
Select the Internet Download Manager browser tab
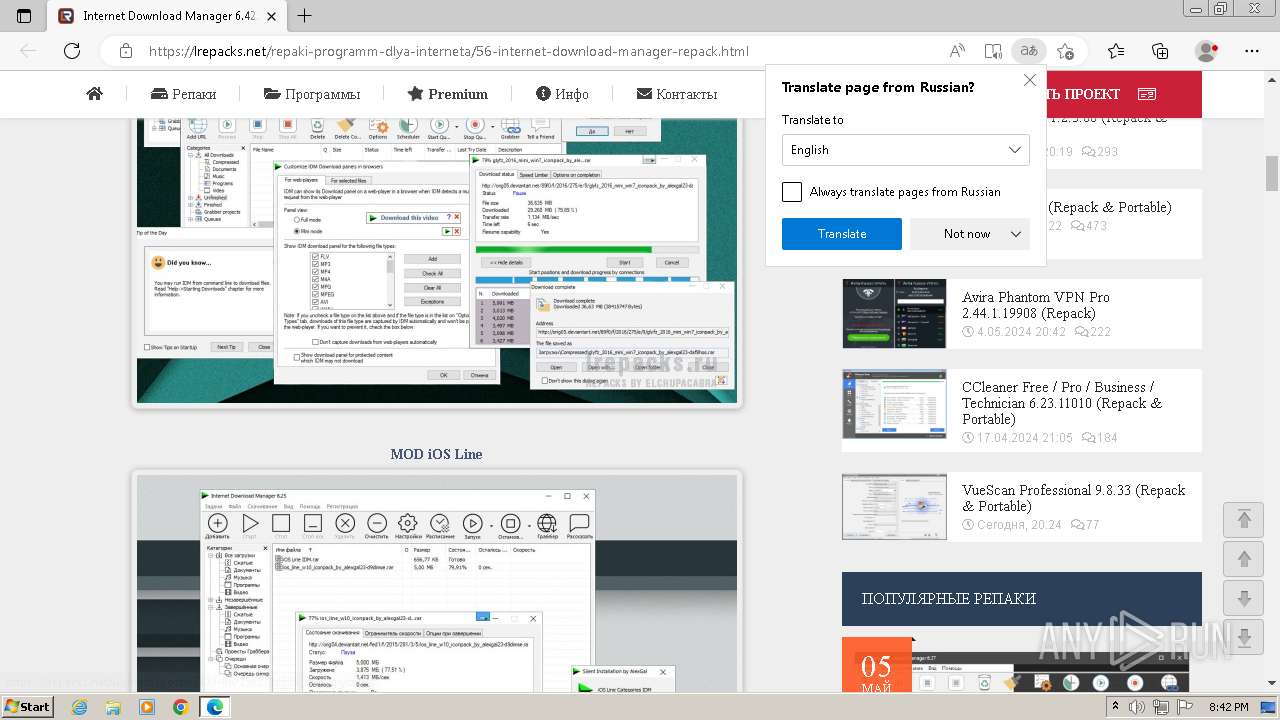point(166,16)
